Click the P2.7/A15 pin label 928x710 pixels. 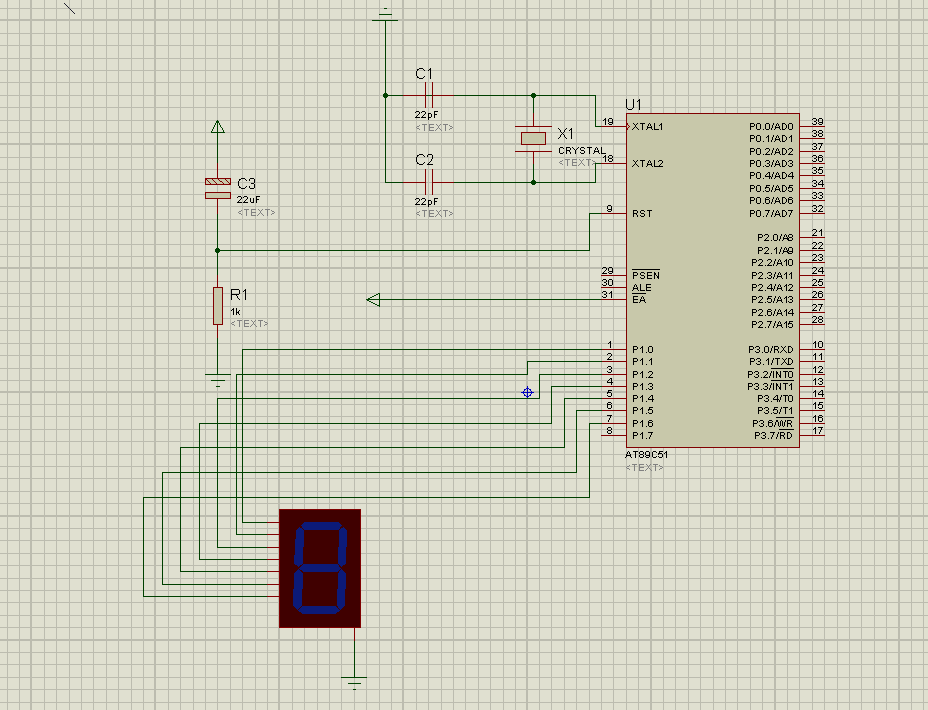click(x=772, y=325)
